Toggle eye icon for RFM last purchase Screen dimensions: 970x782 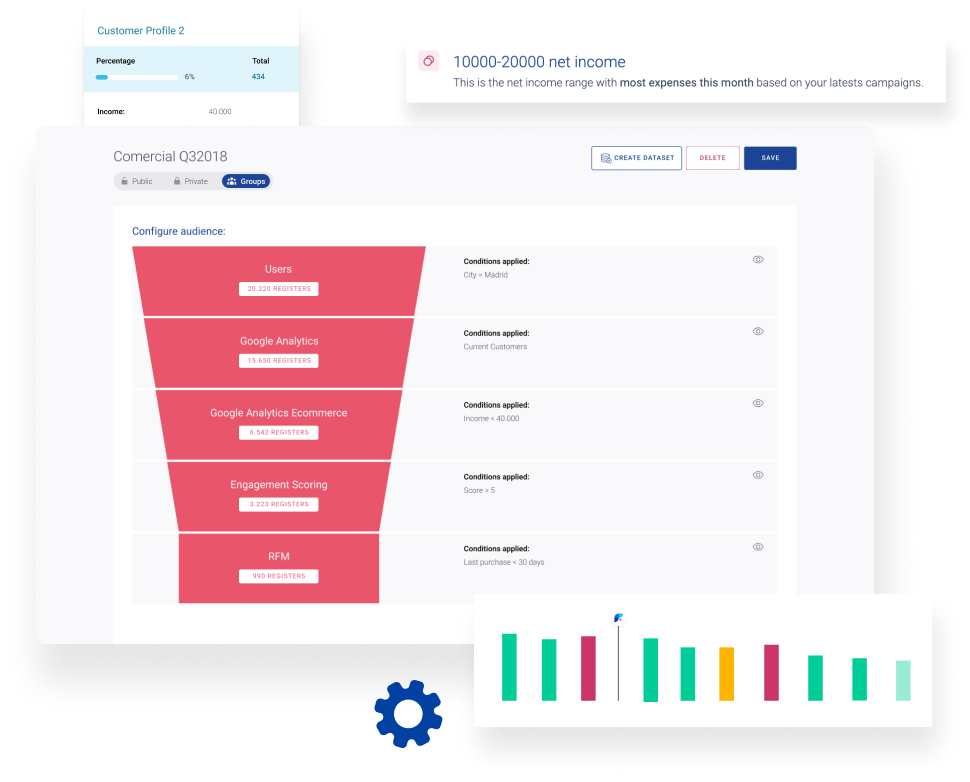758,547
